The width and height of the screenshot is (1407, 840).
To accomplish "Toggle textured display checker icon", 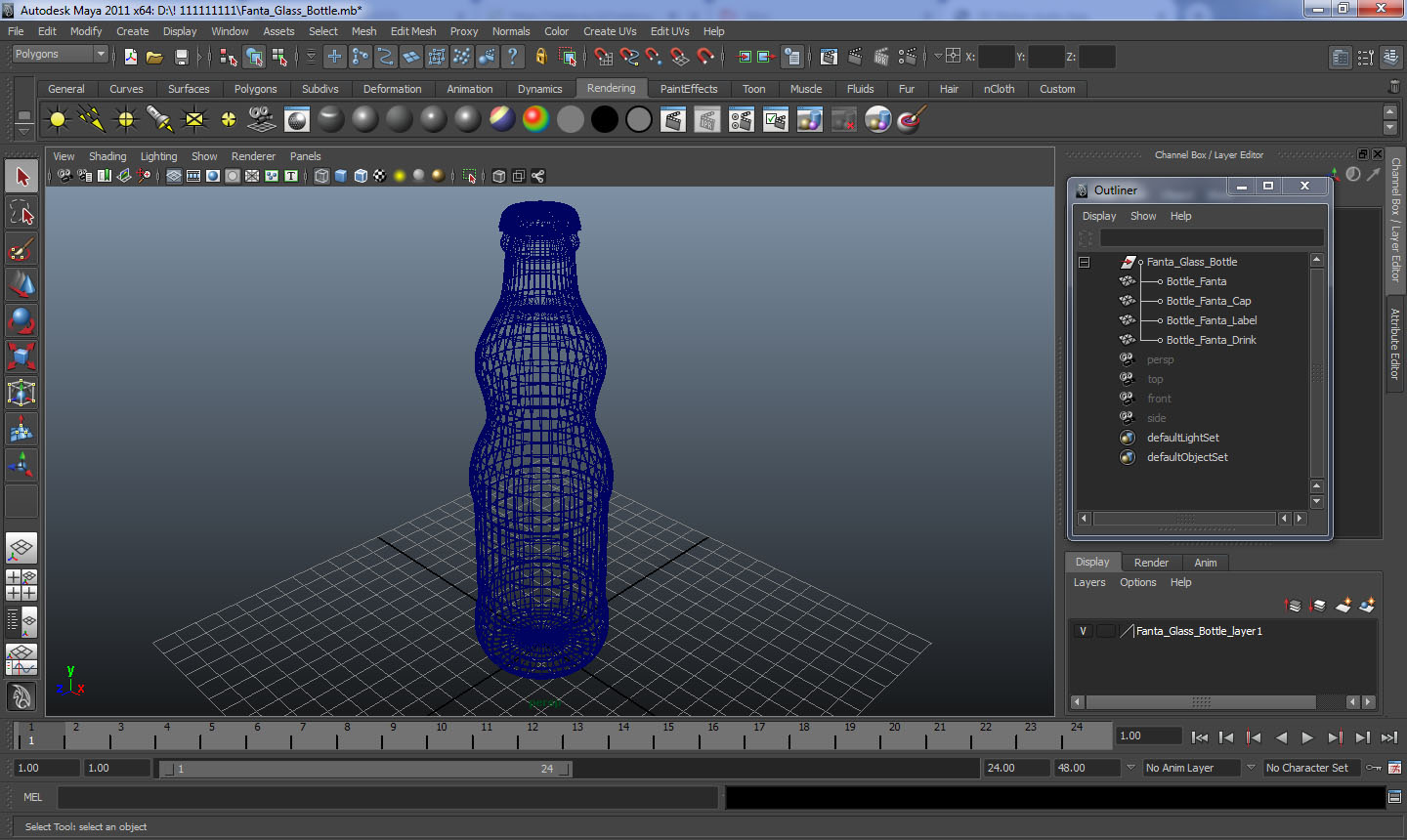I will [380, 176].
